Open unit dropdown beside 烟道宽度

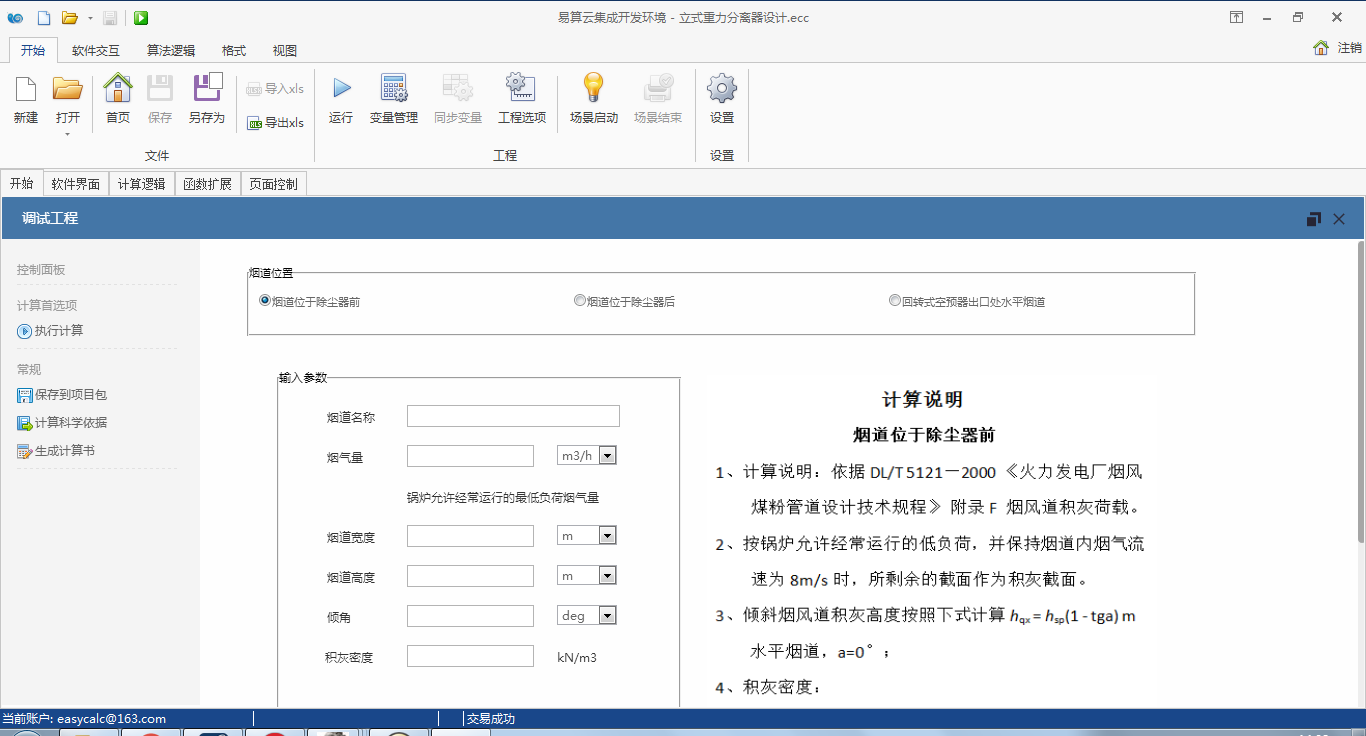(607, 536)
